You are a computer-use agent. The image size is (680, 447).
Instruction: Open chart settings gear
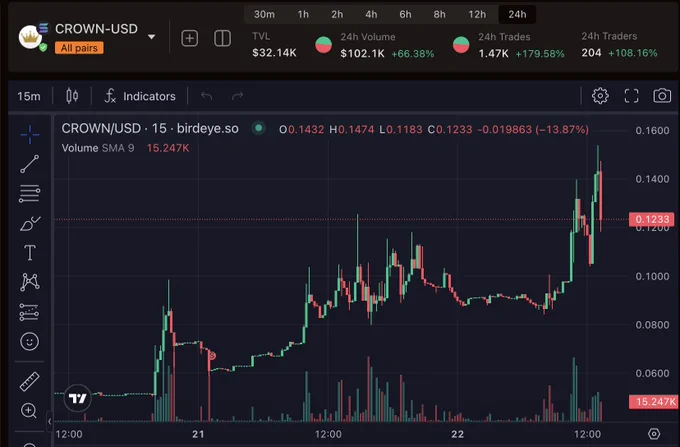coord(600,96)
